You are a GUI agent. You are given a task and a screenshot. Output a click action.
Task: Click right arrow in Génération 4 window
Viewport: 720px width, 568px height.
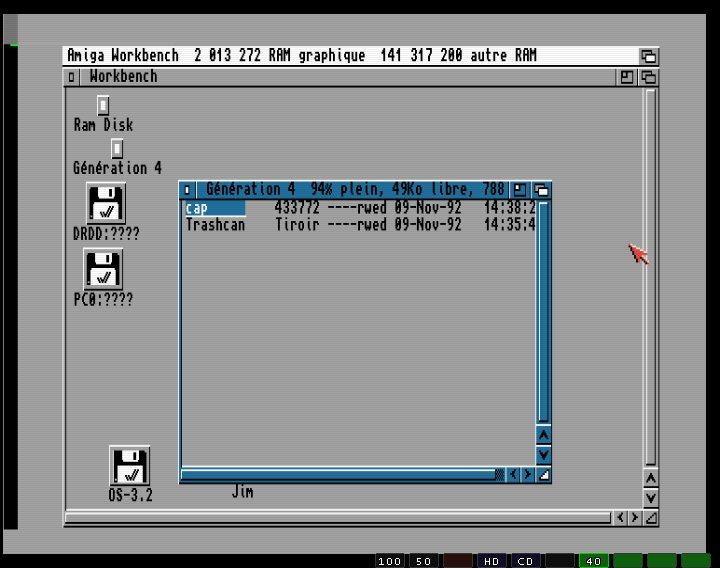click(528, 474)
